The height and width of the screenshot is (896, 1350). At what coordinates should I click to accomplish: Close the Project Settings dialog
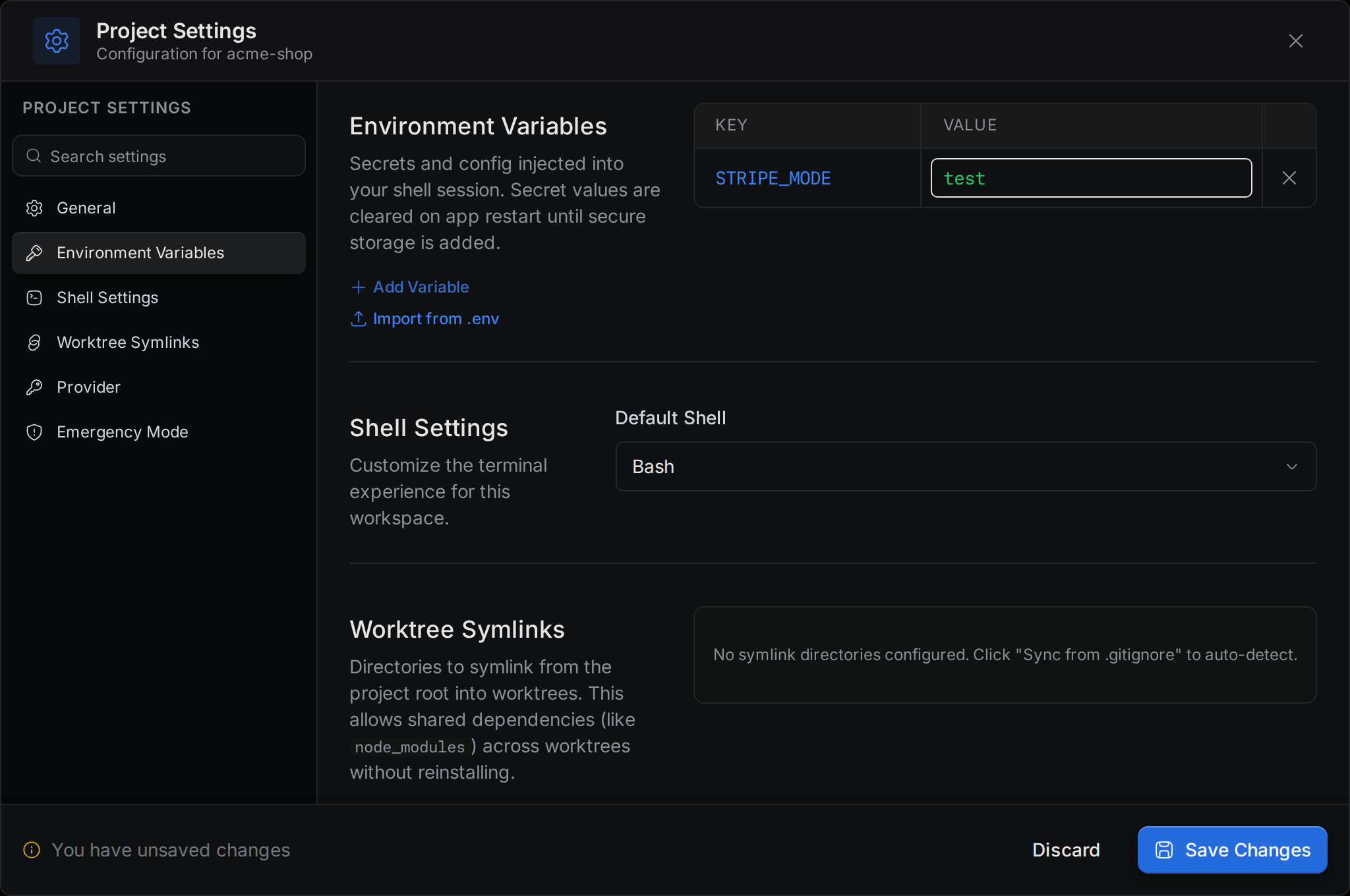pos(1295,41)
